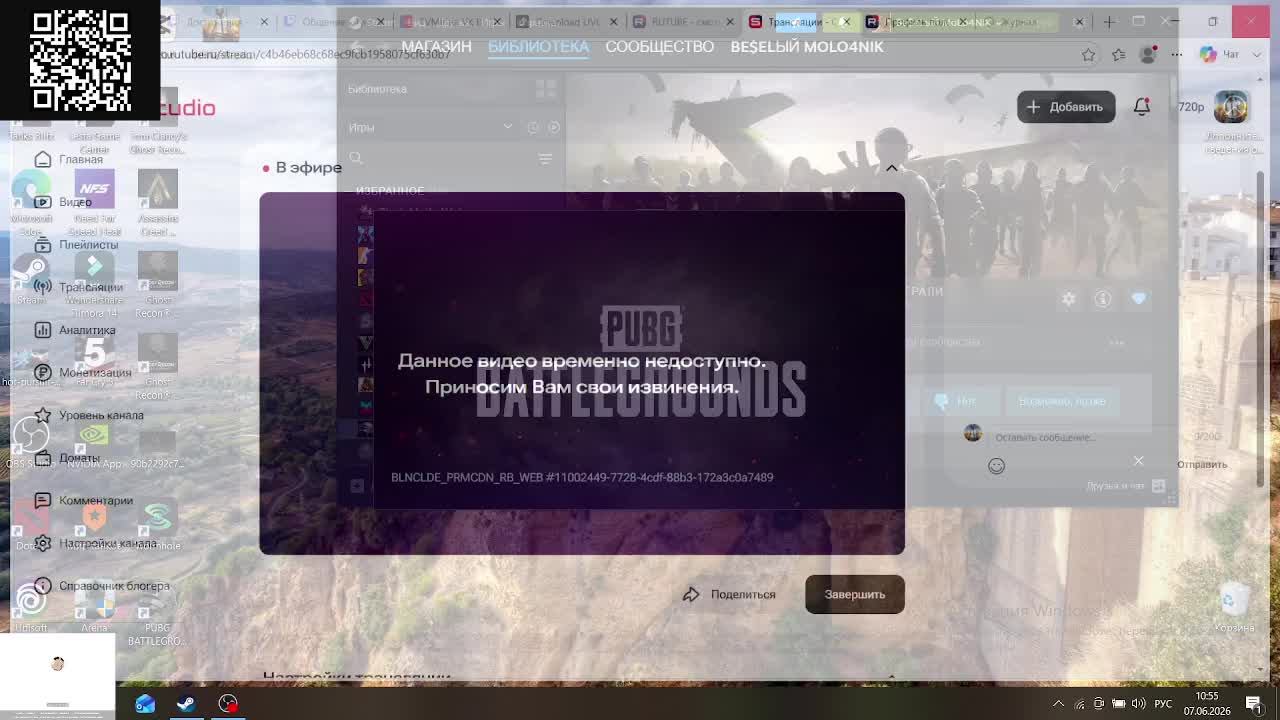Open the browser profile icon
The height and width of the screenshot is (720, 1280).
point(1148,55)
